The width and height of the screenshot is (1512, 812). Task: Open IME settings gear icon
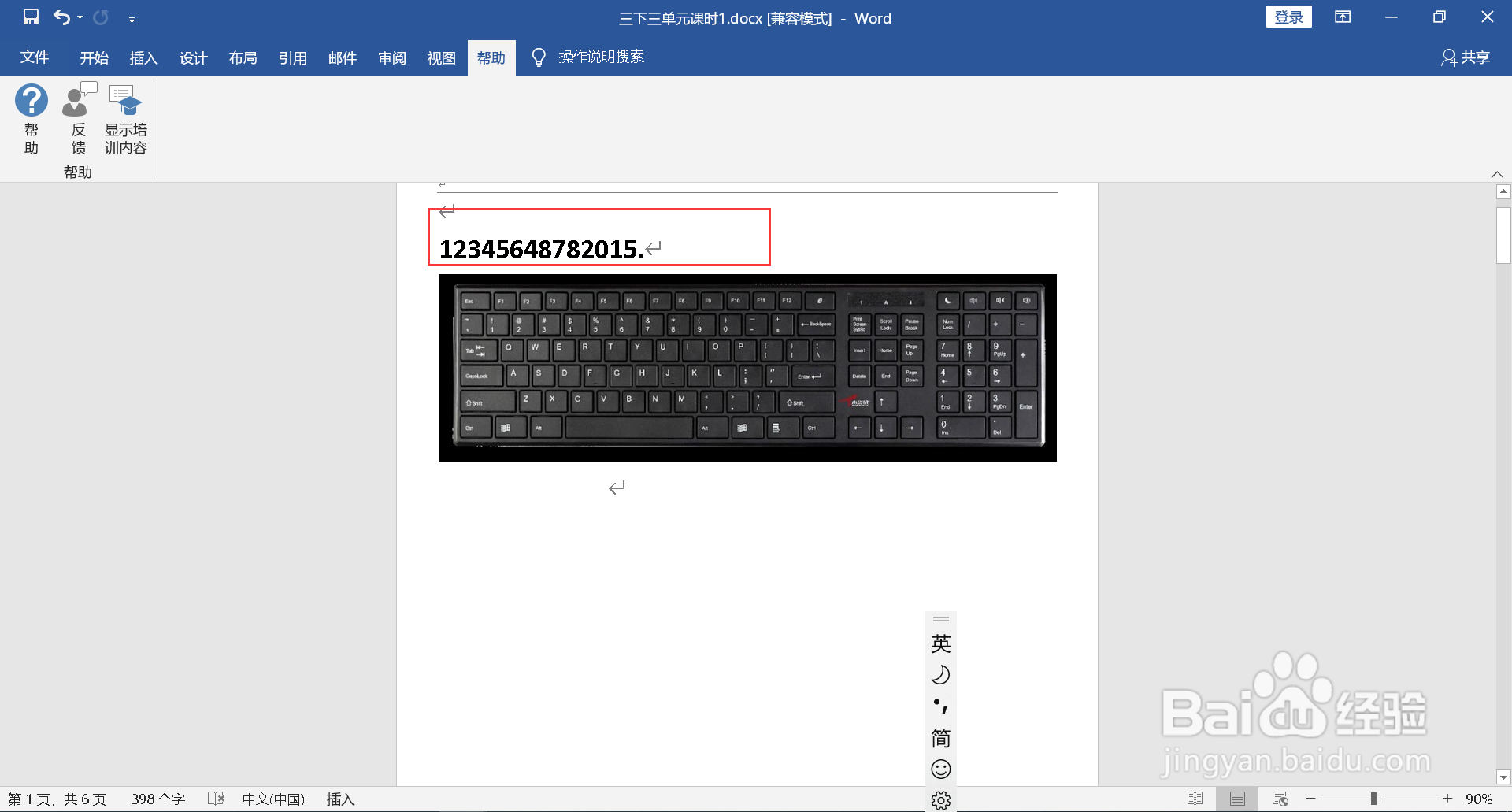pyautogui.click(x=941, y=800)
